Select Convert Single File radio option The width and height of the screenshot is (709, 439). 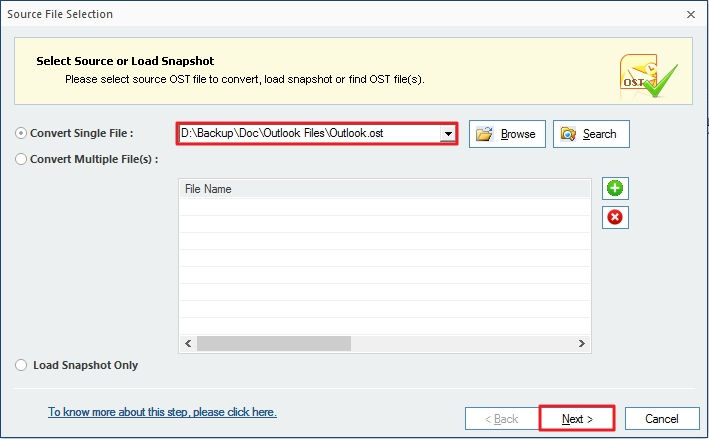(21, 133)
